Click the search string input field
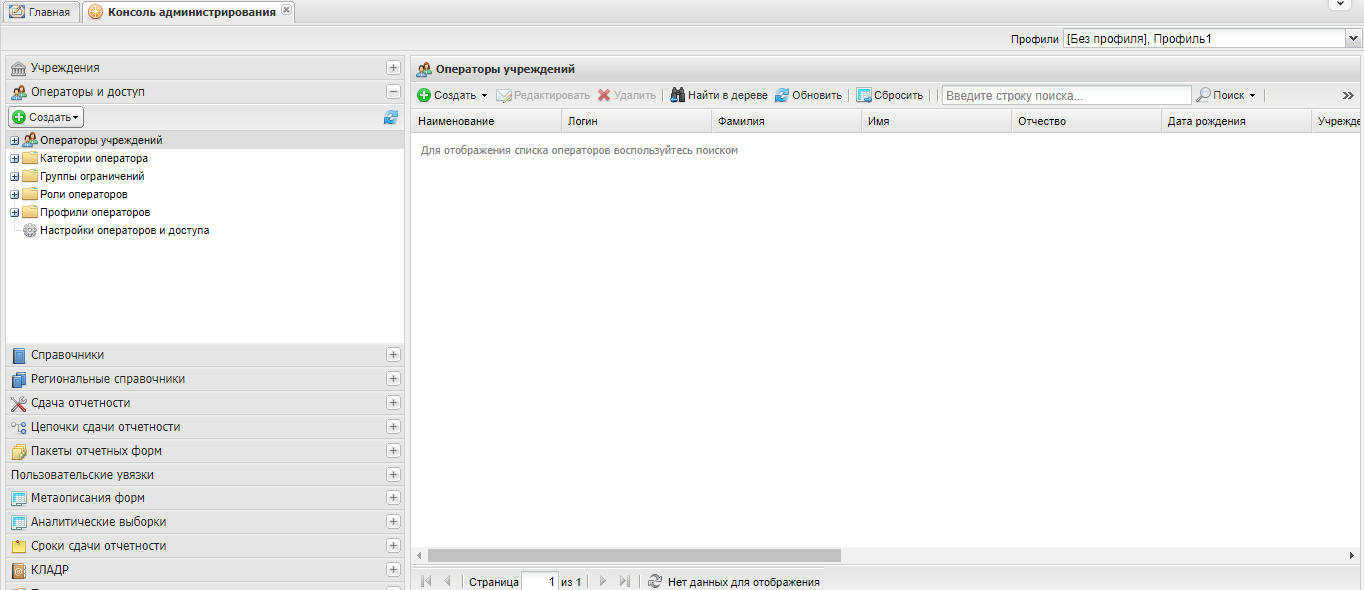This screenshot has width=1364, height=590. [x=1066, y=95]
